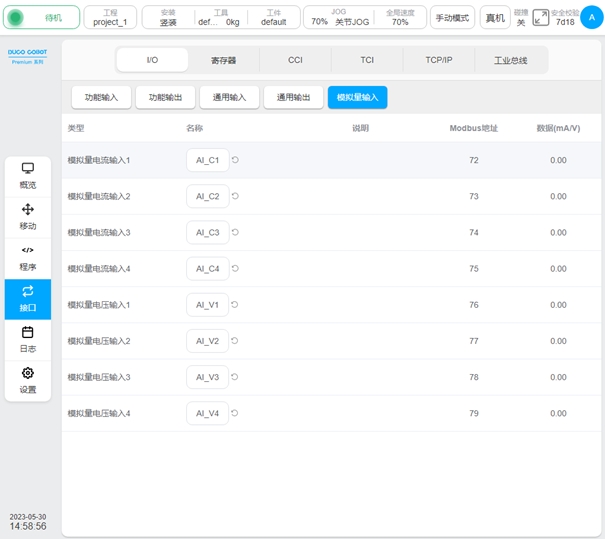Click the safety checksum icon 7d18

click(541, 17)
